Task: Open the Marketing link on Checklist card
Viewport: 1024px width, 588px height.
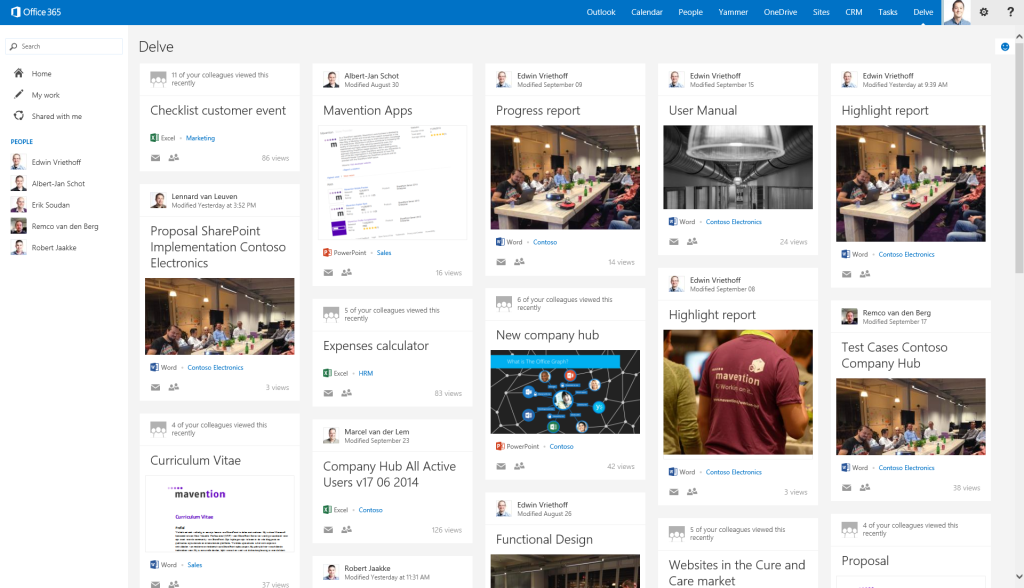Action: click(x=200, y=138)
